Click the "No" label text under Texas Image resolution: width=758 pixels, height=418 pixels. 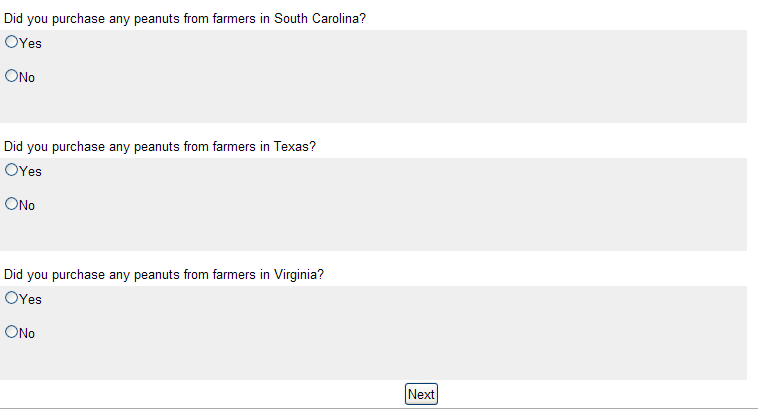(27, 206)
